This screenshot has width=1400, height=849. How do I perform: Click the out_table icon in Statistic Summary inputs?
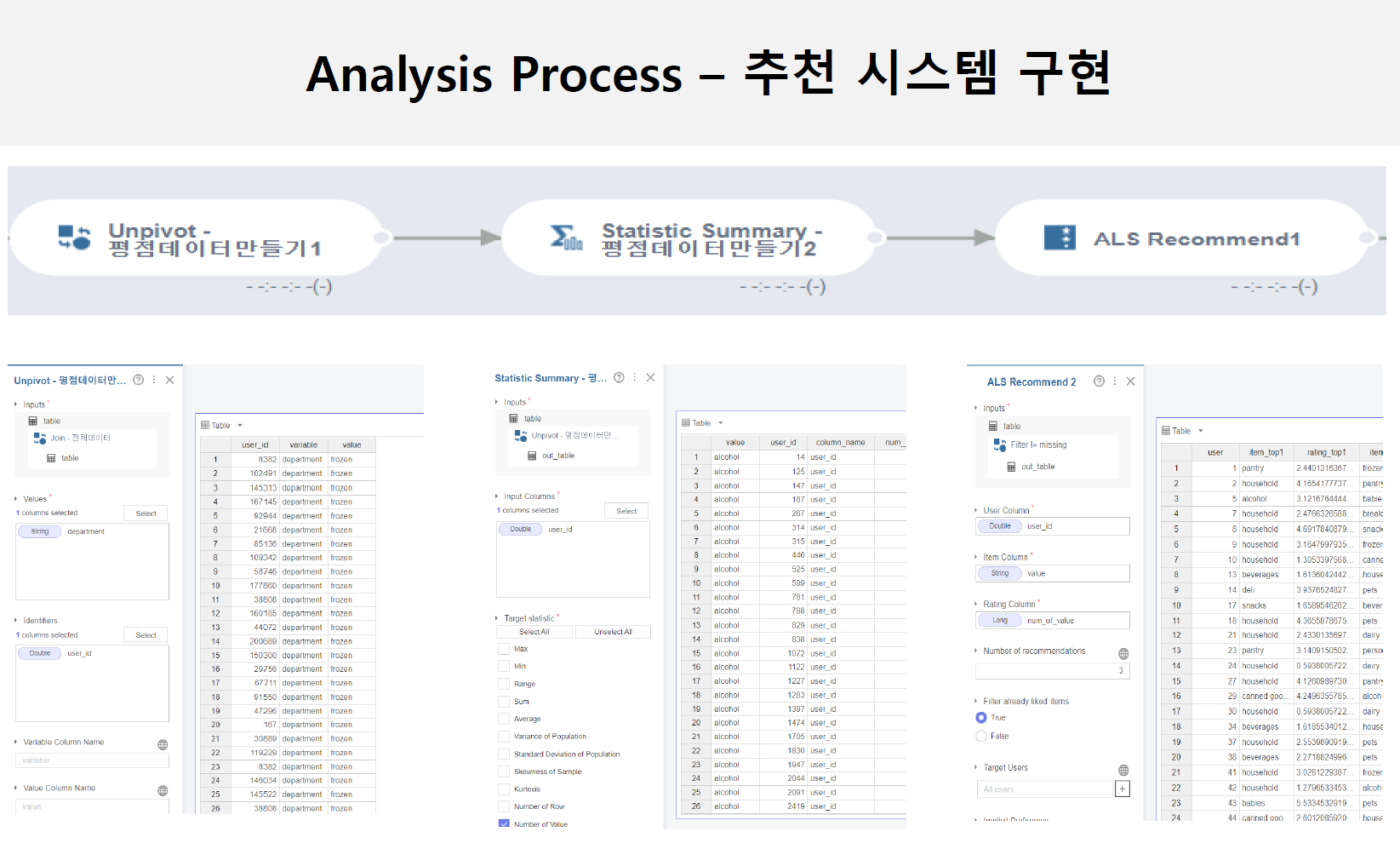click(532, 456)
